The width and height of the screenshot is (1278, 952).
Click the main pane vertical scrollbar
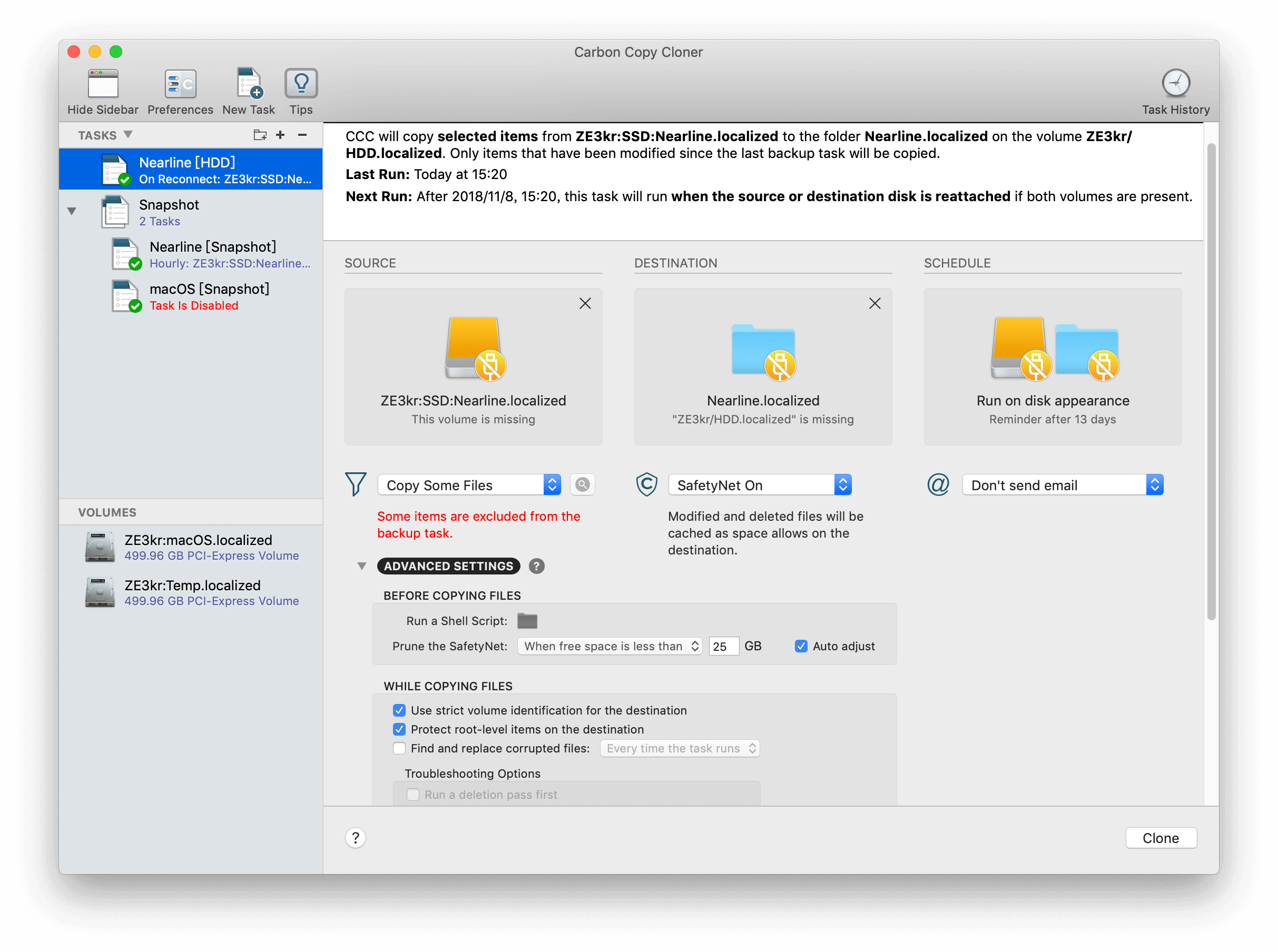(x=1212, y=382)
